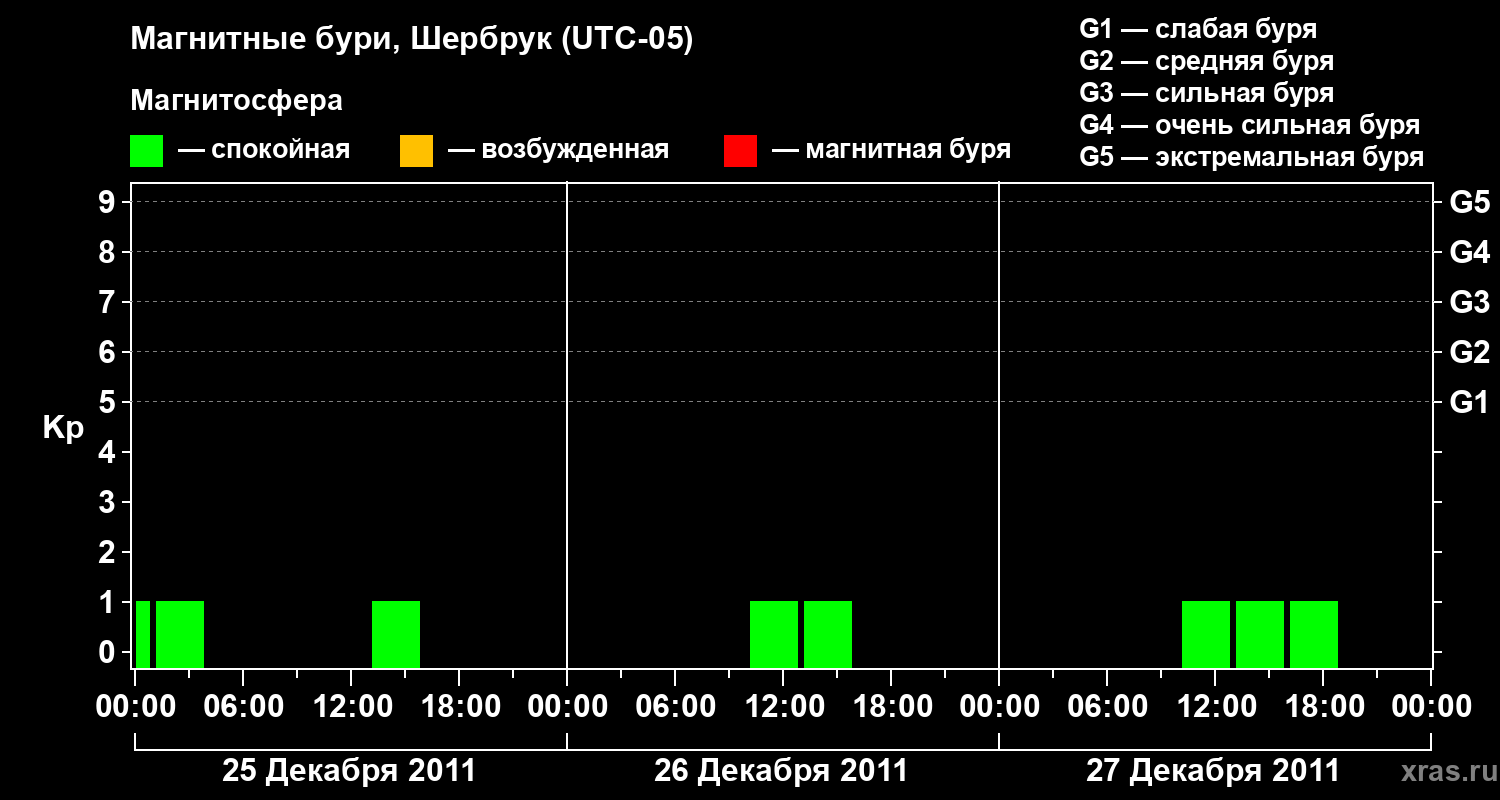Click the narrow green bar at 00:00 December 25

click(x=143, y=634)
